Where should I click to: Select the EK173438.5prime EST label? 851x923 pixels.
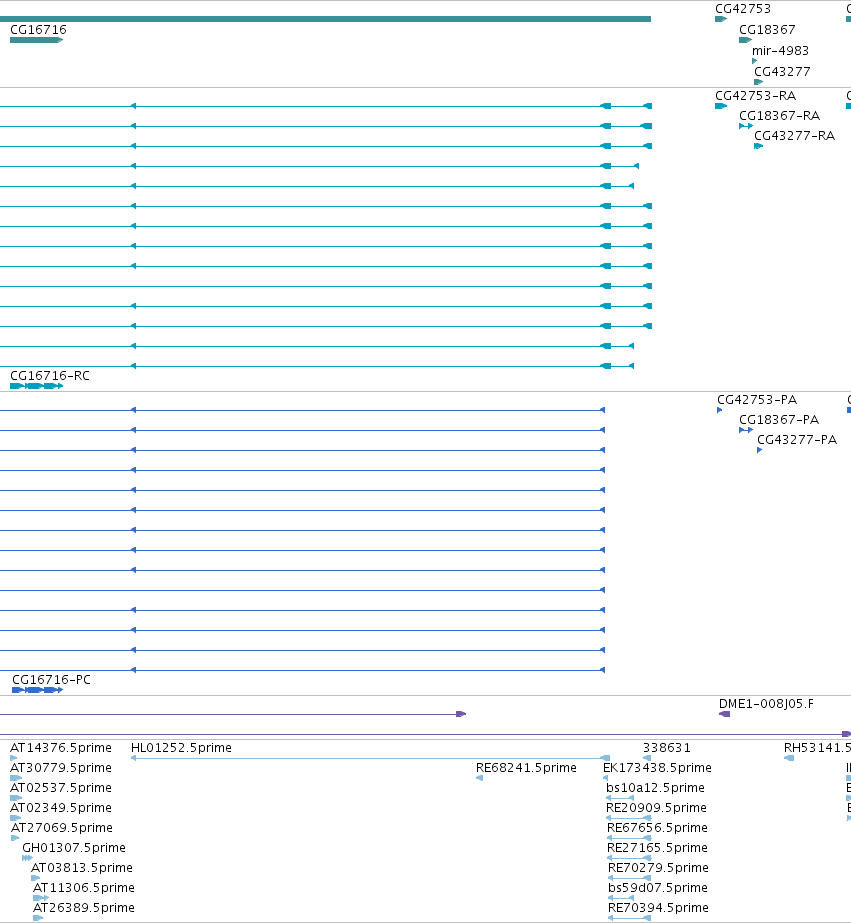tap(657, 768)
